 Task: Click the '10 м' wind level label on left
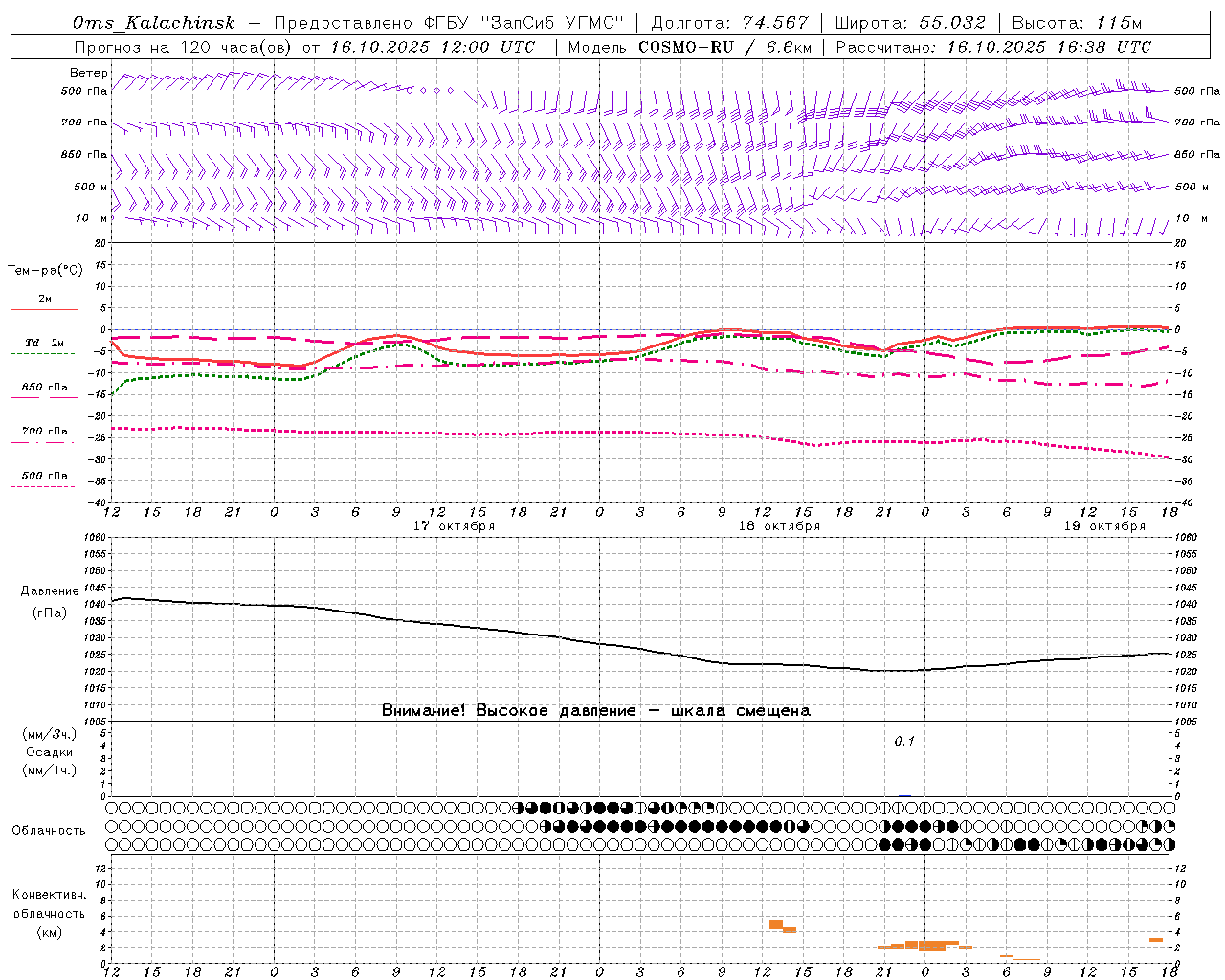click(92, 219)
